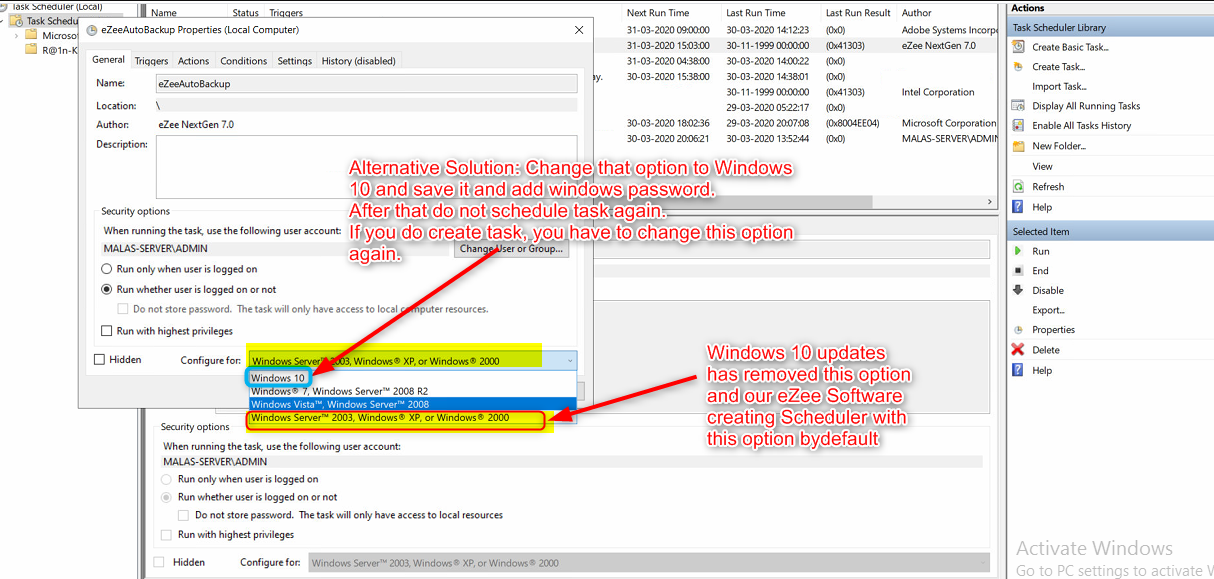Screen dimensions: 1214x579
Task: Click the eZeeAutoBackup Properties title bar icon
Action: [92, 30]
